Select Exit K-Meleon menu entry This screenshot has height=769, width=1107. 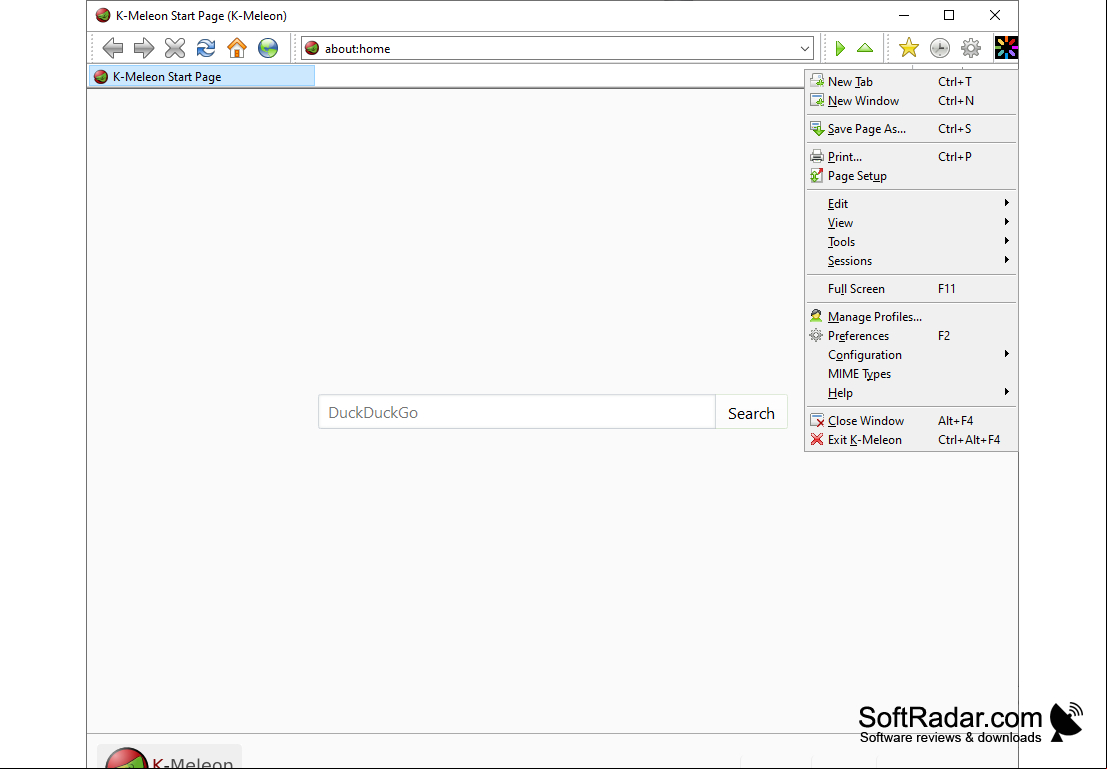pyautogui.click(x=911, y=439)
